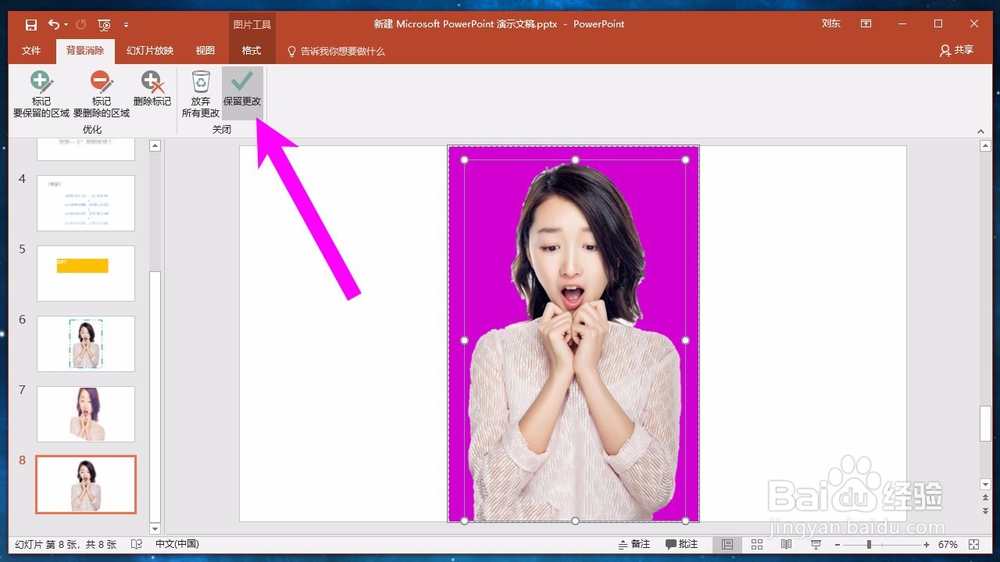Image resolution: width=1000 pixels, height=562 pixels.
Task: Switch to 幻灯片放映 tab
Action: [150, 50]
